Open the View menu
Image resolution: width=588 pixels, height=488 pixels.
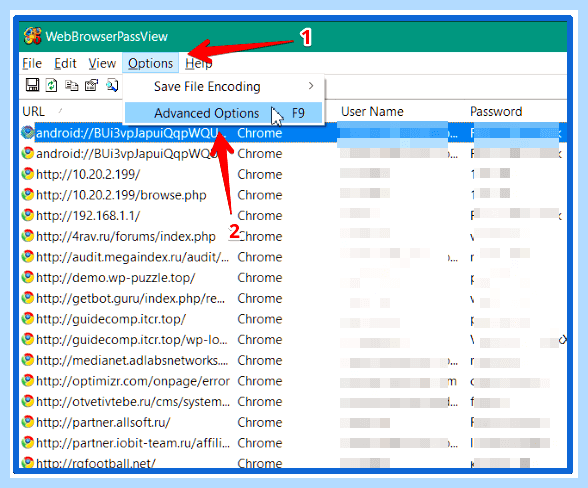tap(102, 63)
